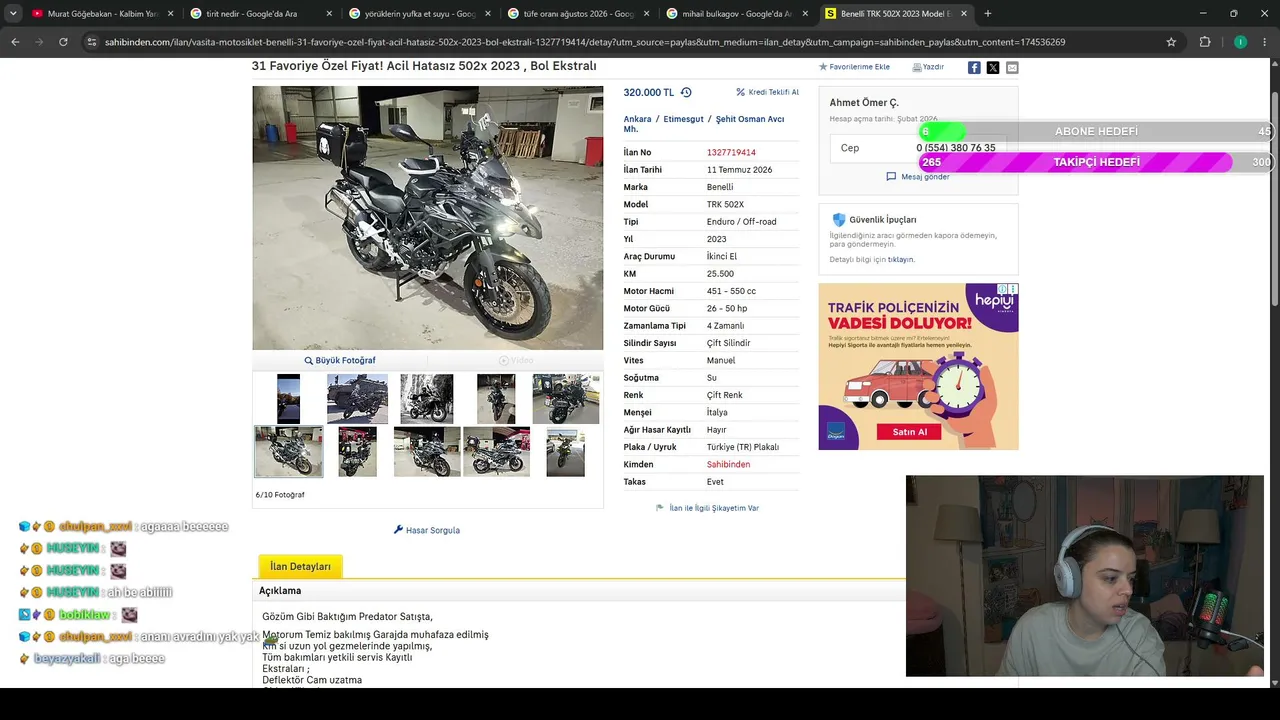
Task: Open Büyük Fotoğraf enlarged view
Action: tap(340, 360)
